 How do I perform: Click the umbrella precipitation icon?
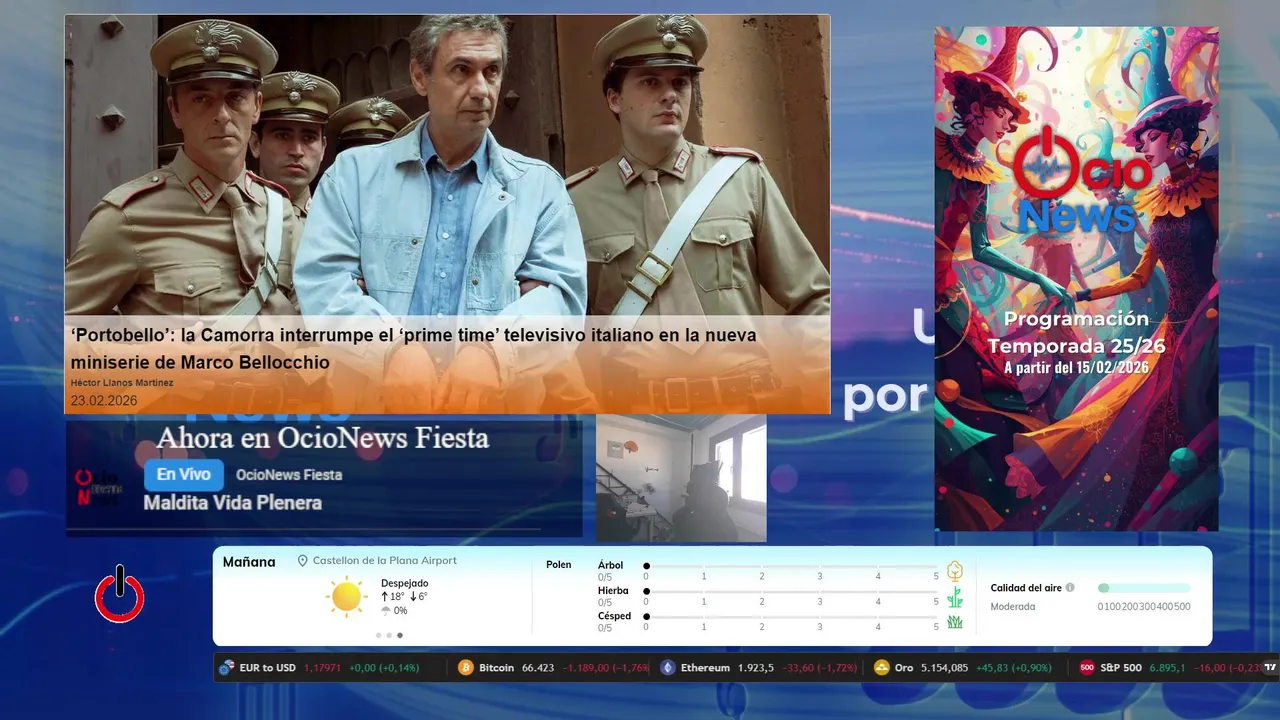point(386,610)
